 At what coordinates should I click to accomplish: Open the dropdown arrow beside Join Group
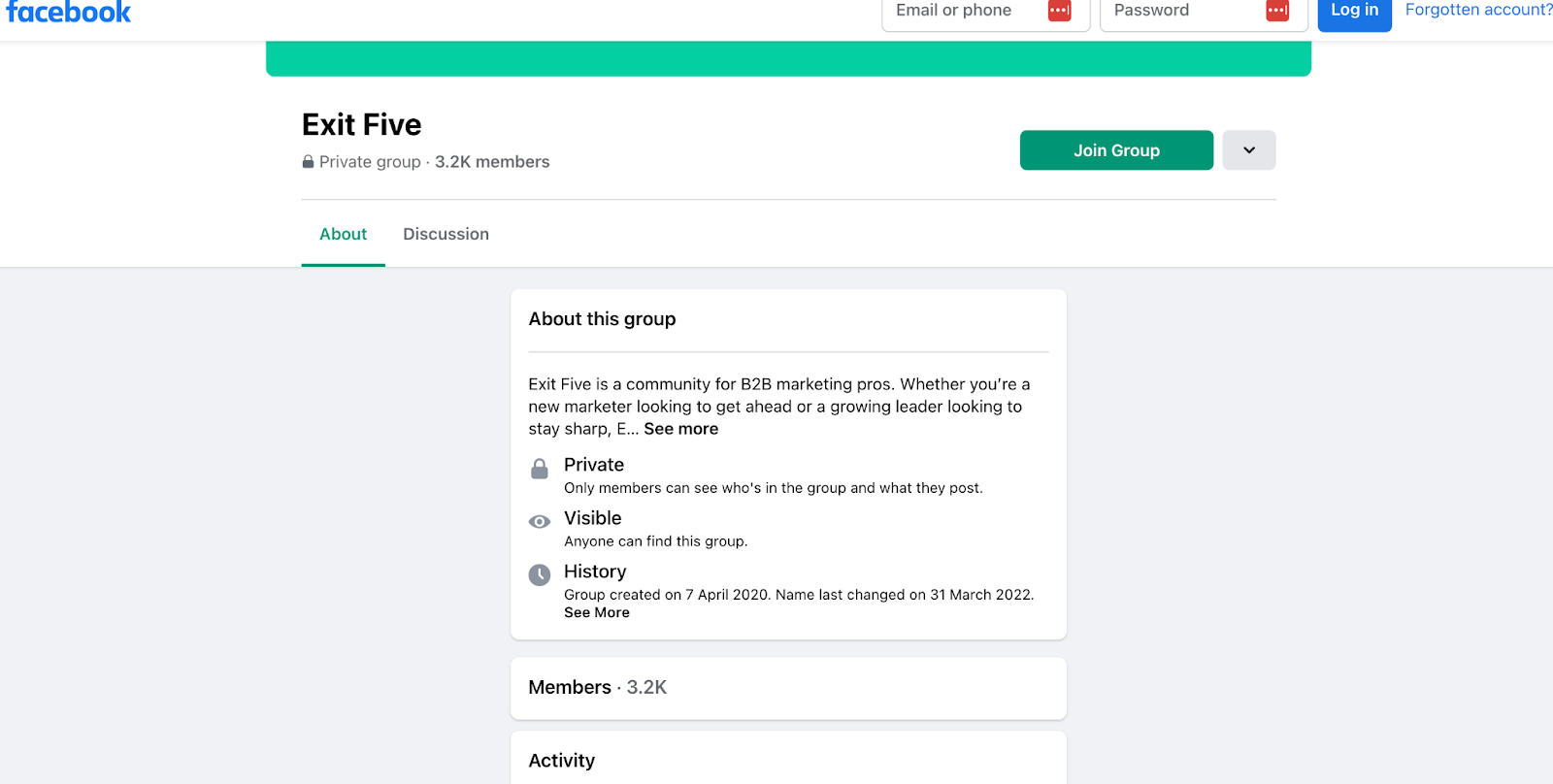click(x=1249, y=150)
